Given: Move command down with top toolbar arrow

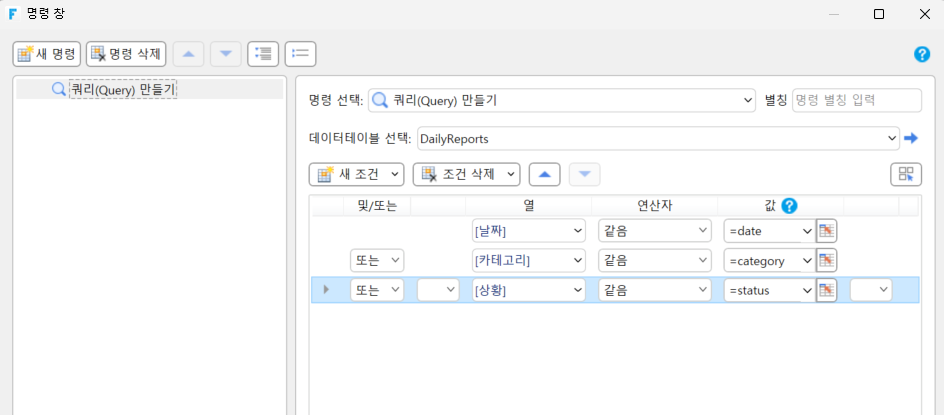Looking at the screenshot, I should [226, 54].
